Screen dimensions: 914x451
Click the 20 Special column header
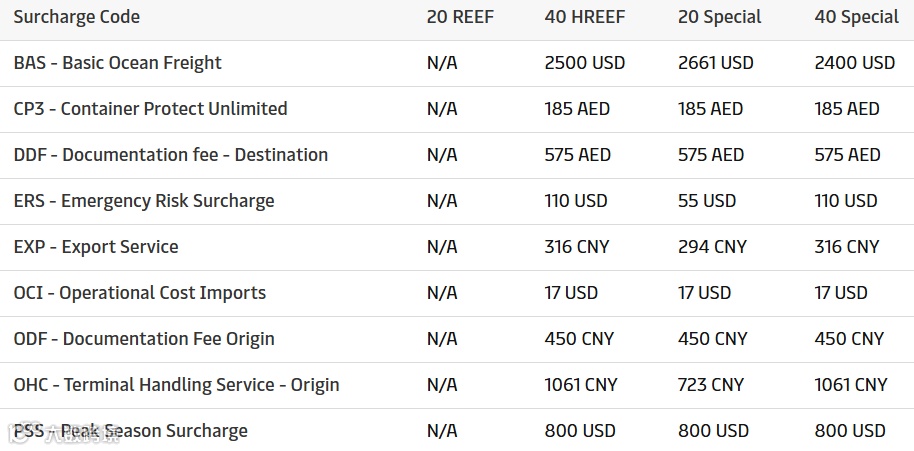(x=719, y=17)
